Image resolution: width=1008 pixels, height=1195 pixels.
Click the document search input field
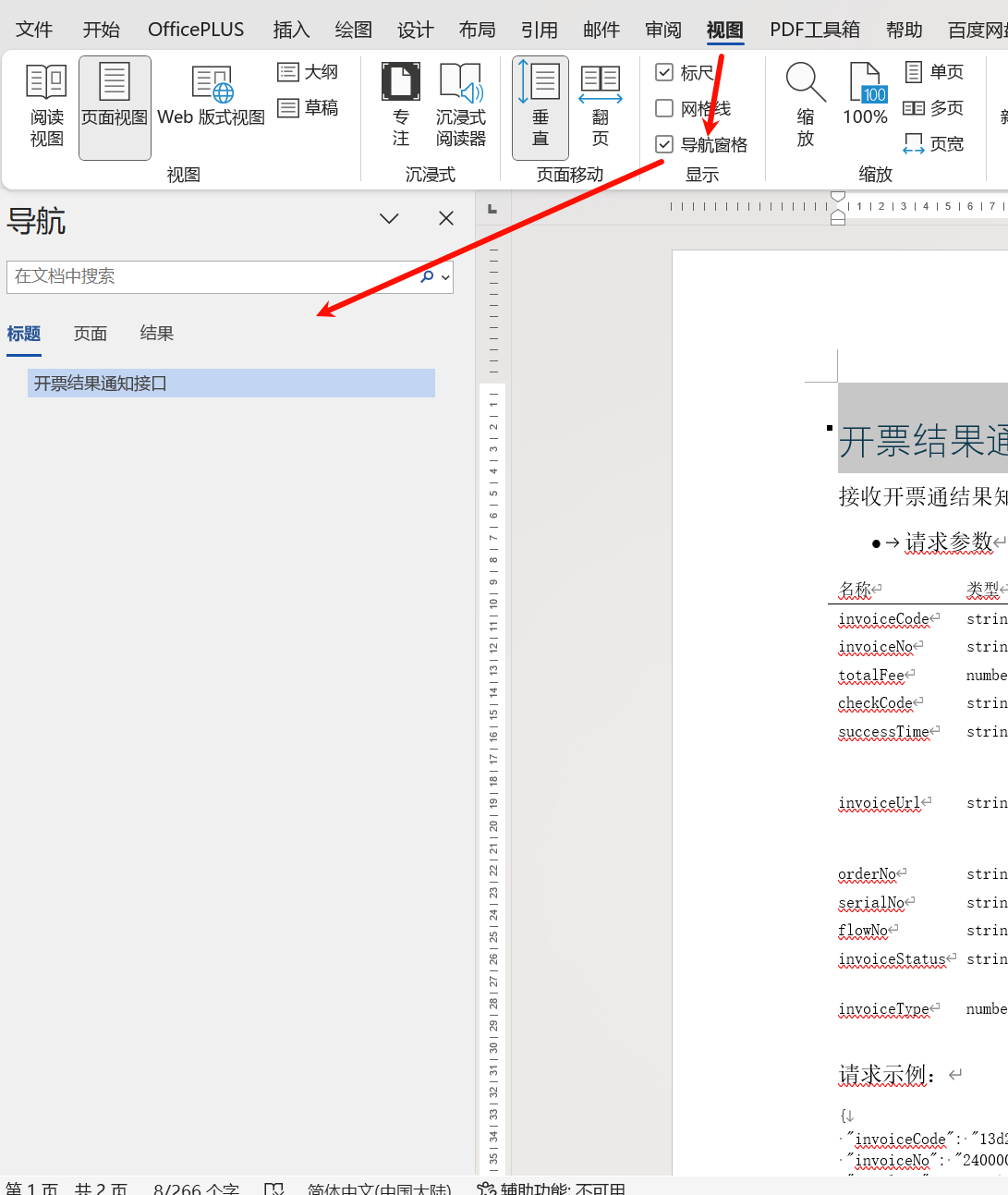211,277
